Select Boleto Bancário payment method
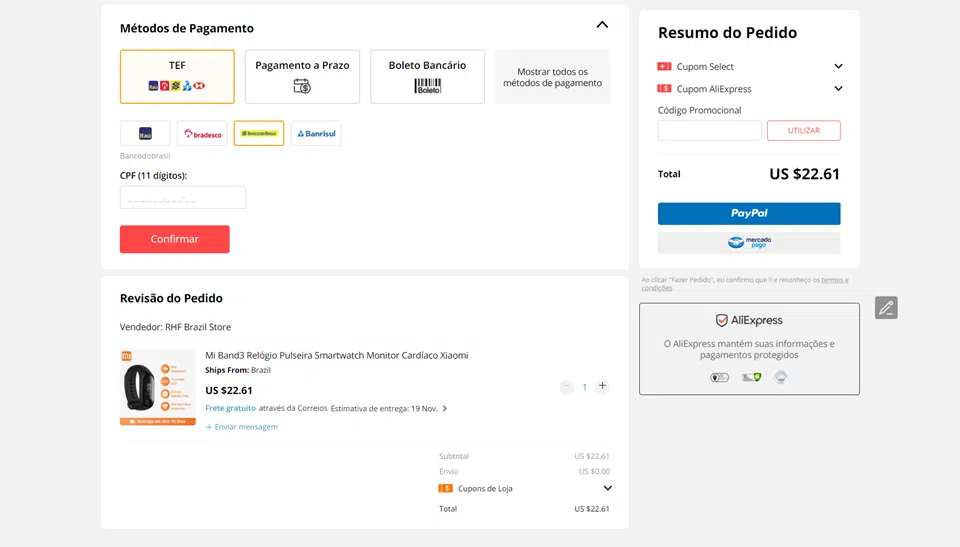Viewport: 960px width, 547px height. (x=427, y=77)
